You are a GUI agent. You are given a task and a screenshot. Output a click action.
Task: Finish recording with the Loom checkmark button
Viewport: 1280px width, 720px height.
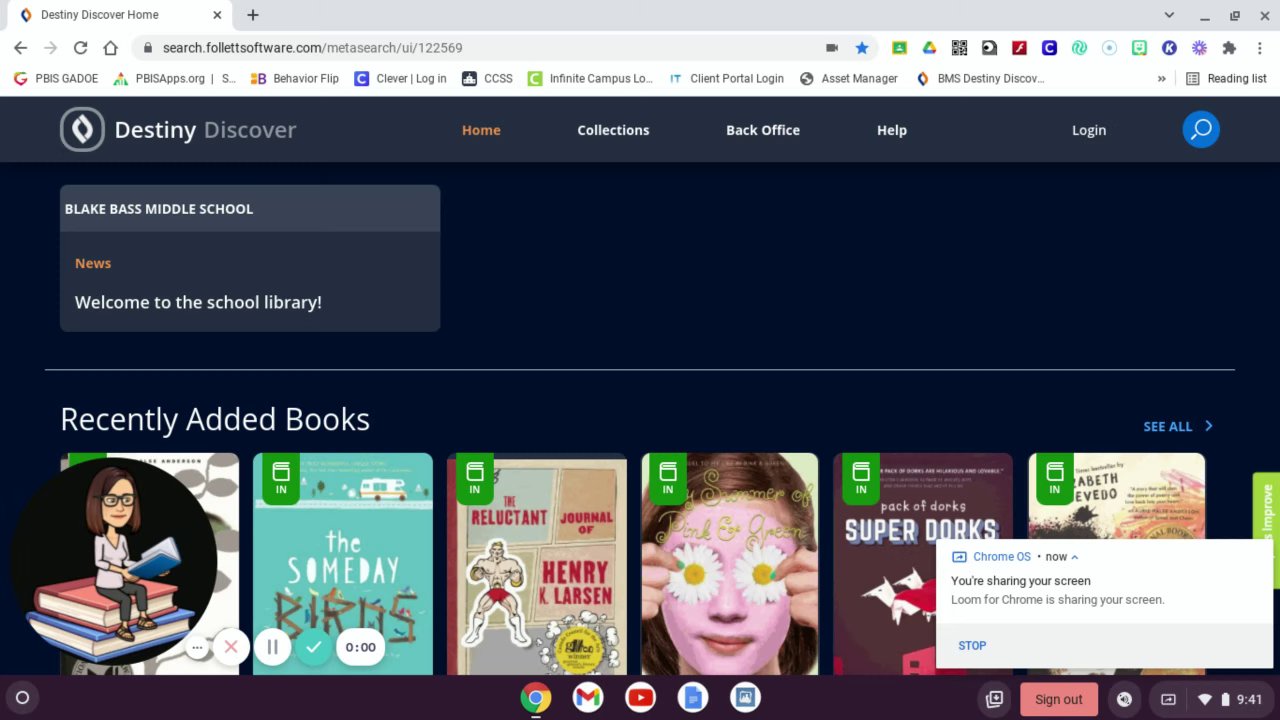(x=314, y=647)
